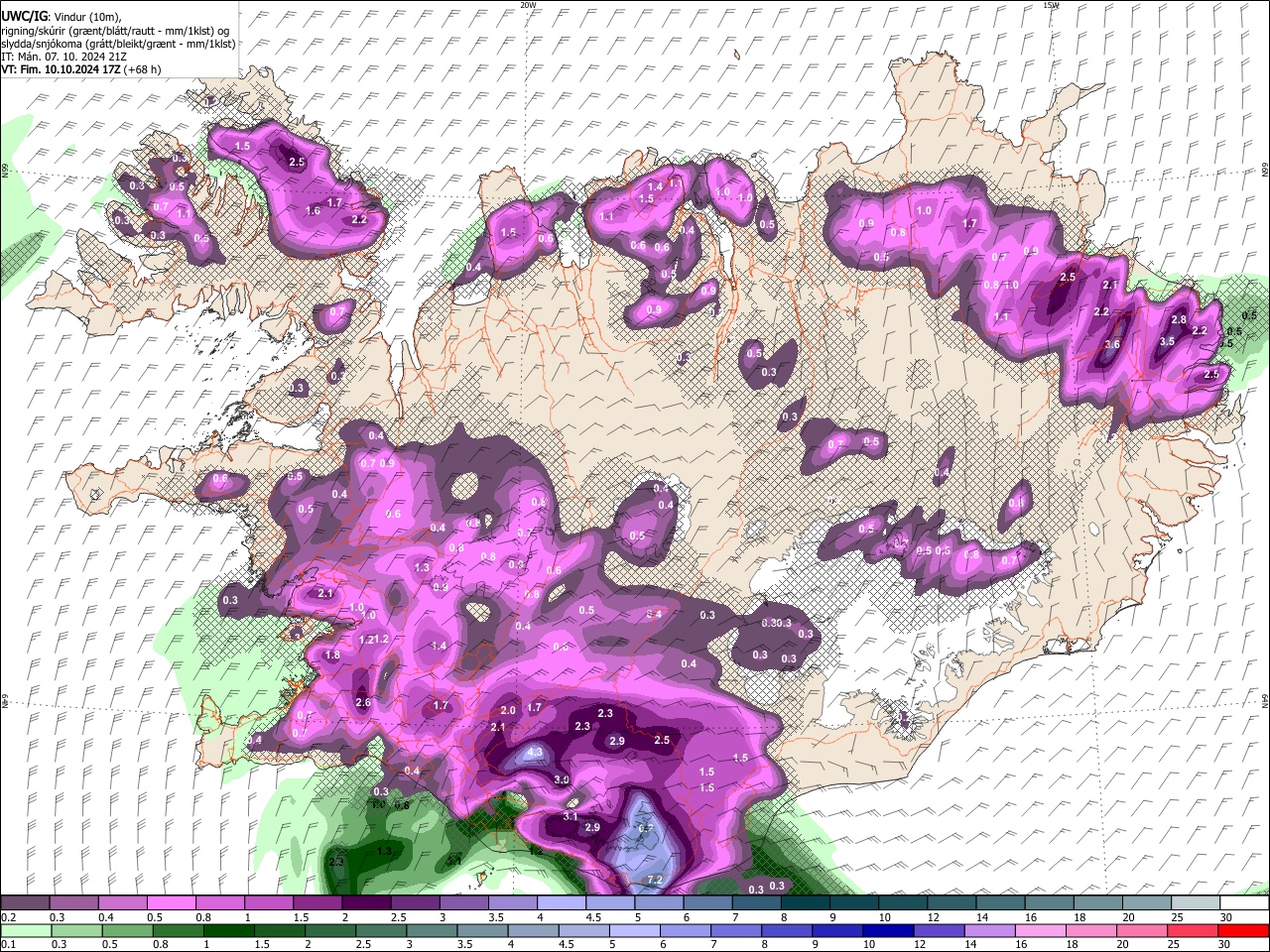Click the 'UWC/IG: Vindur (10m),' title line
This screenshot has height=952, width=1270.
[61, 17]
